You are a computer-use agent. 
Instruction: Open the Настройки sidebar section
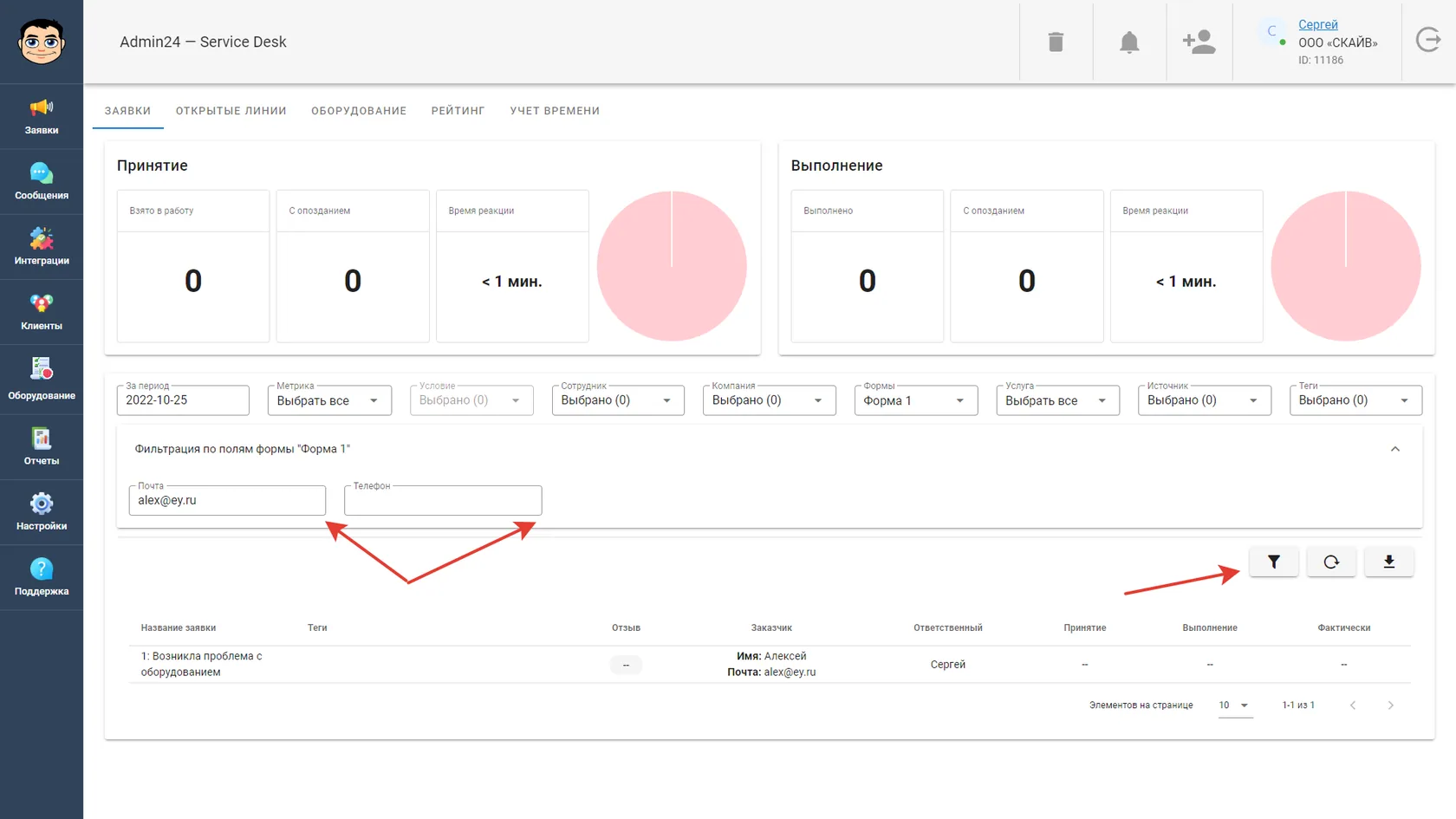click(x=42, y=512)
